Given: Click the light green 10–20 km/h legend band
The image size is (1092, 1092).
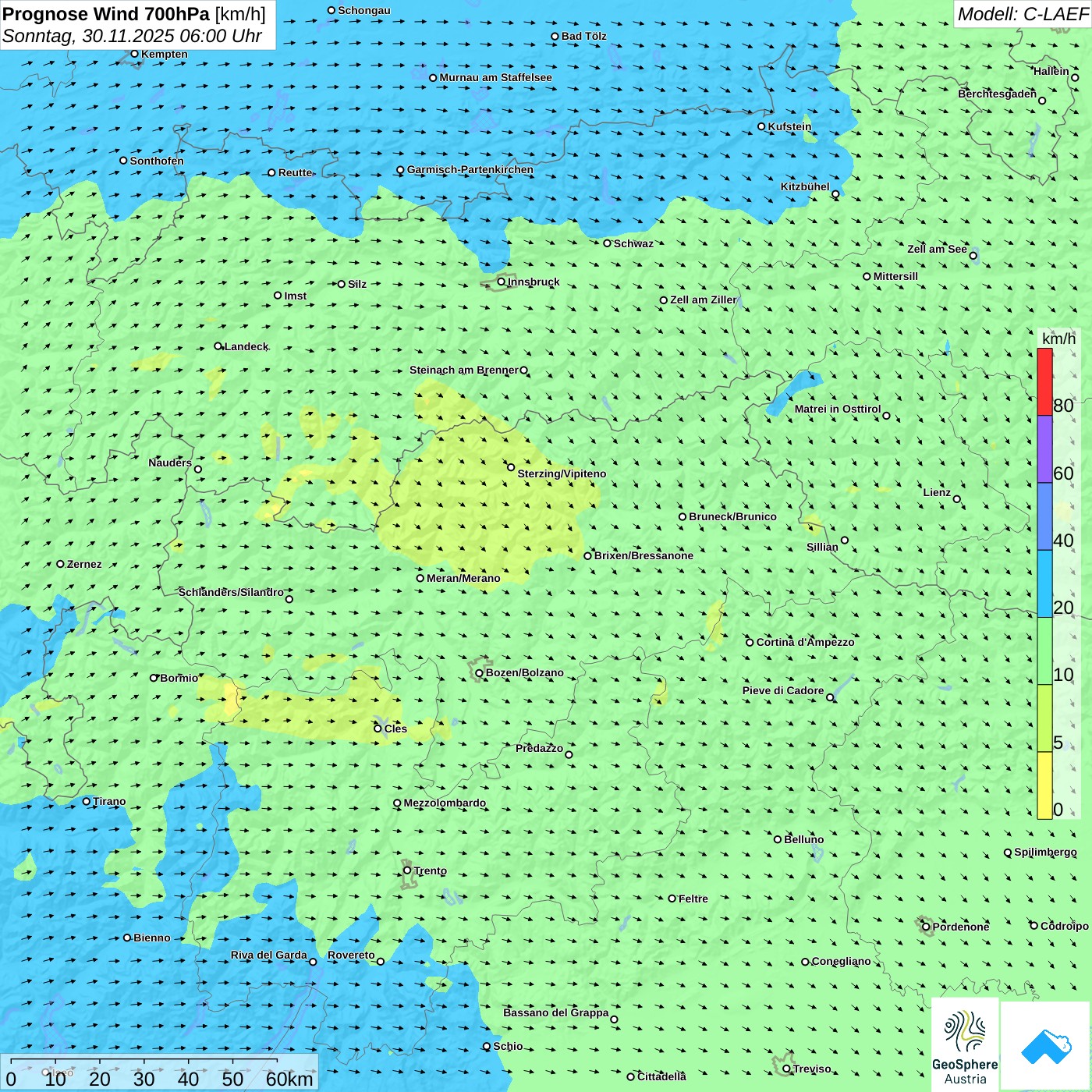Looking at the screenshot, I should (x=1044, y=651).
